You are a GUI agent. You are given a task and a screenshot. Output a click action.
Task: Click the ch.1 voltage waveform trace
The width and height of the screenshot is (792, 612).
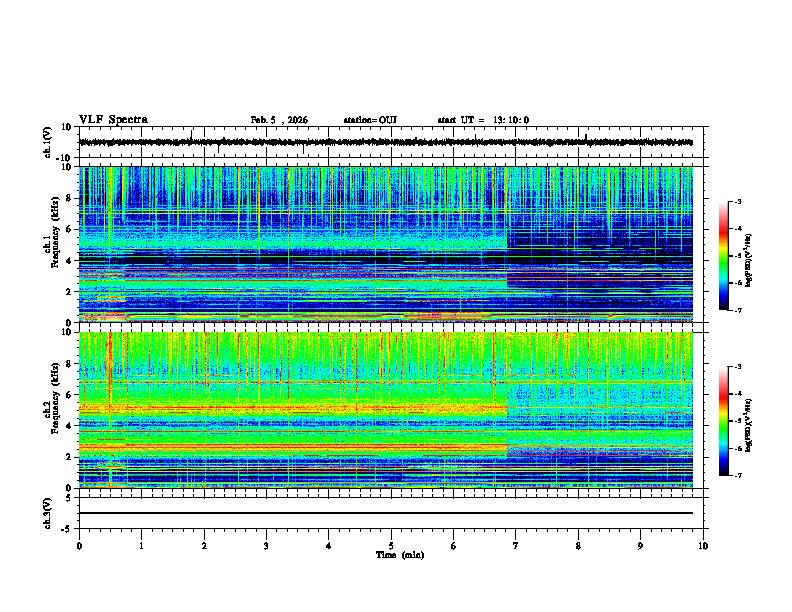[x=386, y=142]
